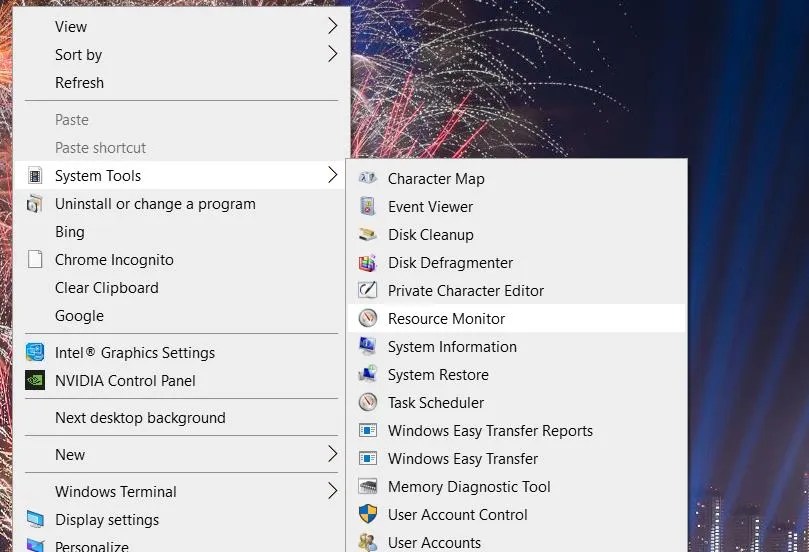Click Intel Graphics Settings text
The height and width of the screenshot is (552, 809).
(x=135, y=353)
